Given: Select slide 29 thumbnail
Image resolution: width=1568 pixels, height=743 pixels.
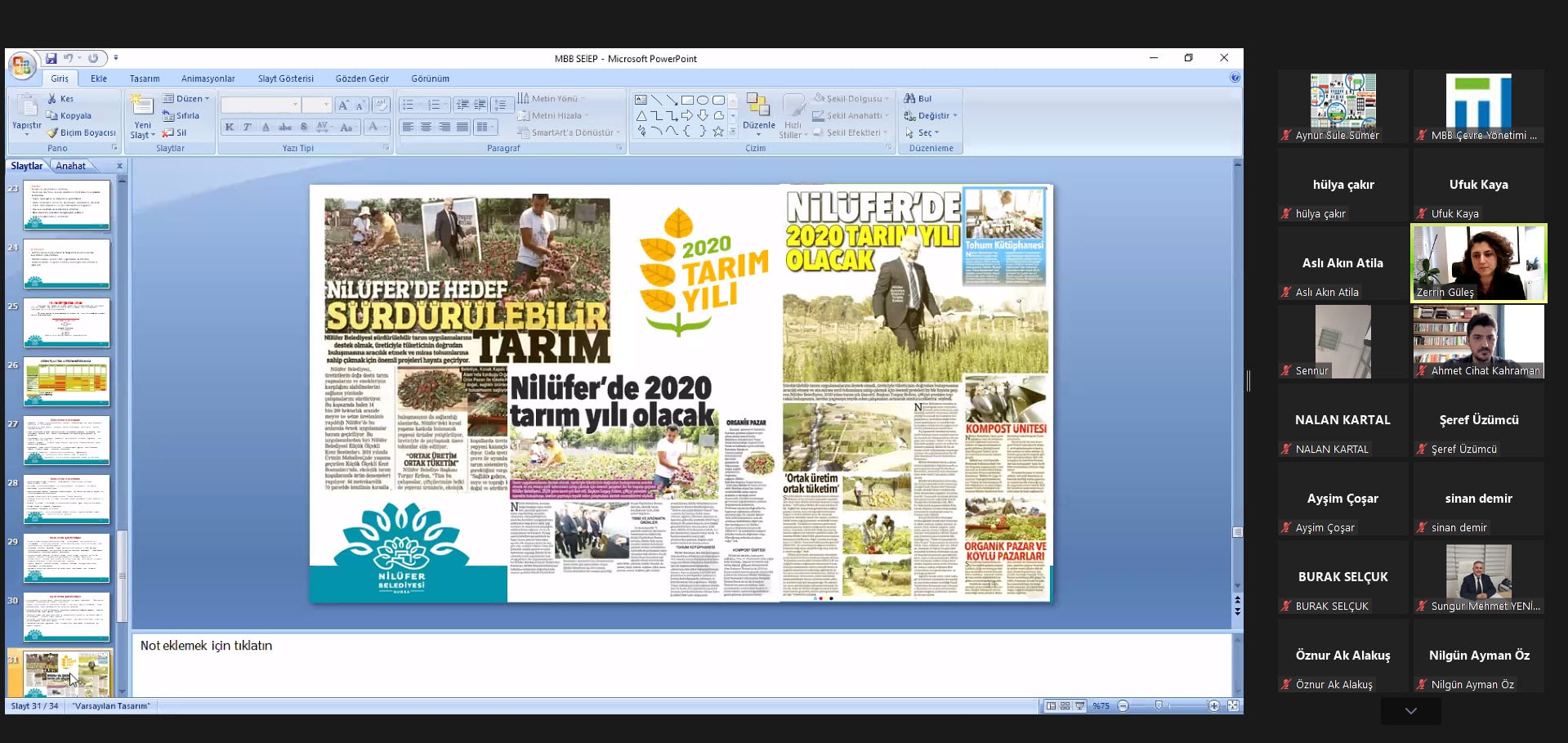Looking at the screenshot, I should [67, 557].
